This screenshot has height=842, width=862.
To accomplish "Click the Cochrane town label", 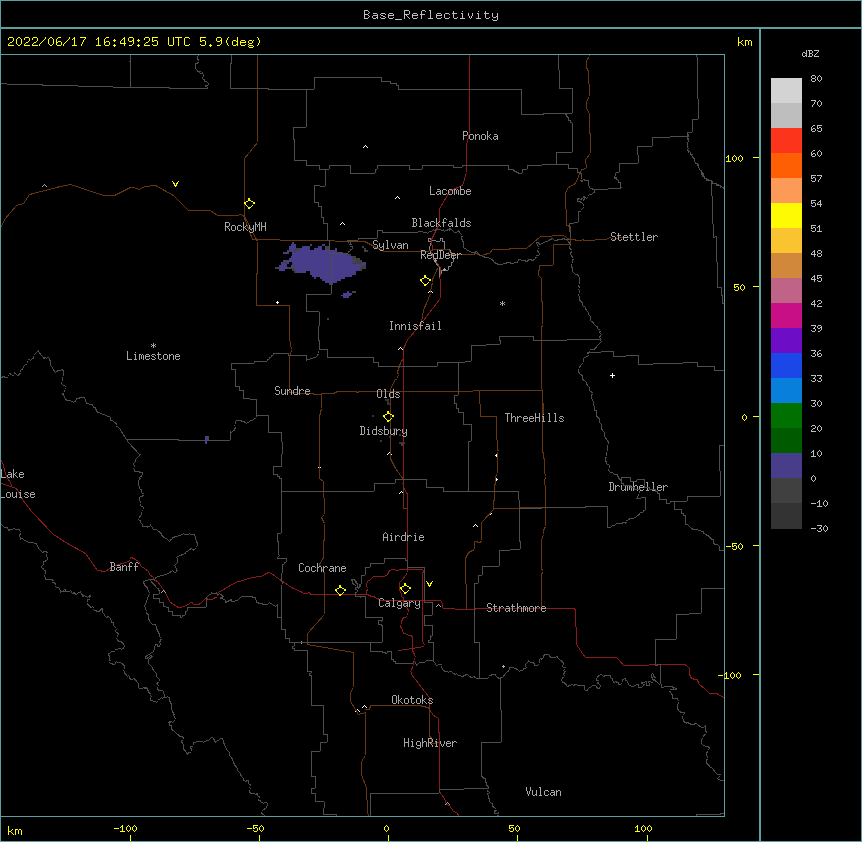I will (322, 568).
